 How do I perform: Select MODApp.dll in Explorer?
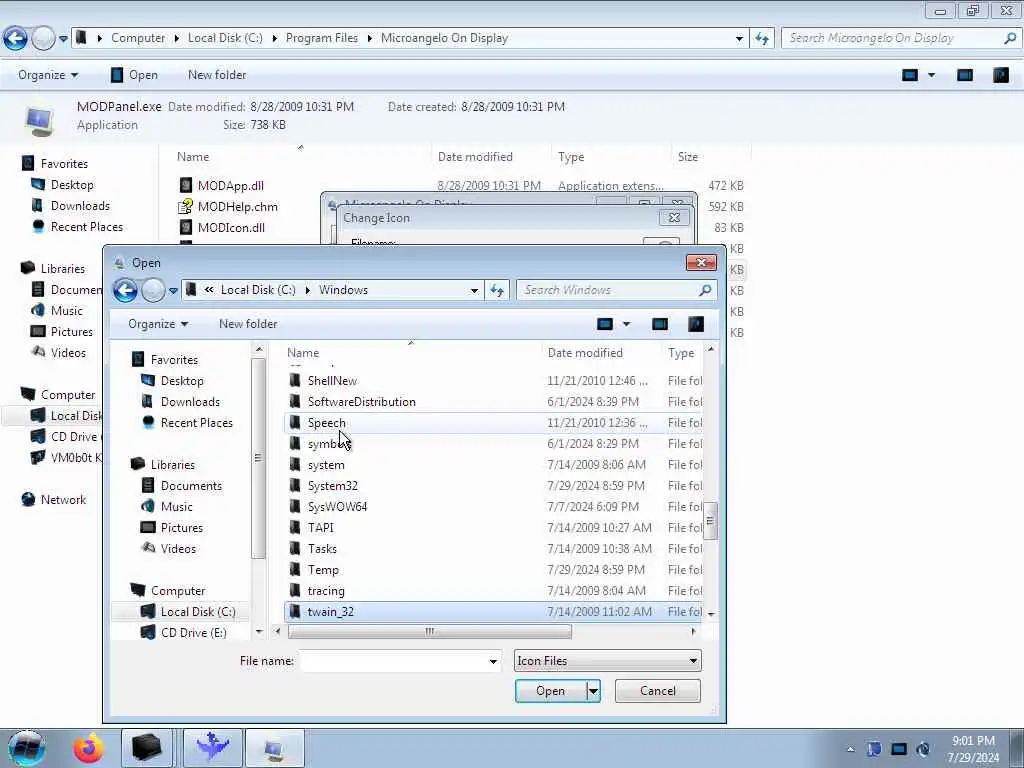[x=231, y=186]
